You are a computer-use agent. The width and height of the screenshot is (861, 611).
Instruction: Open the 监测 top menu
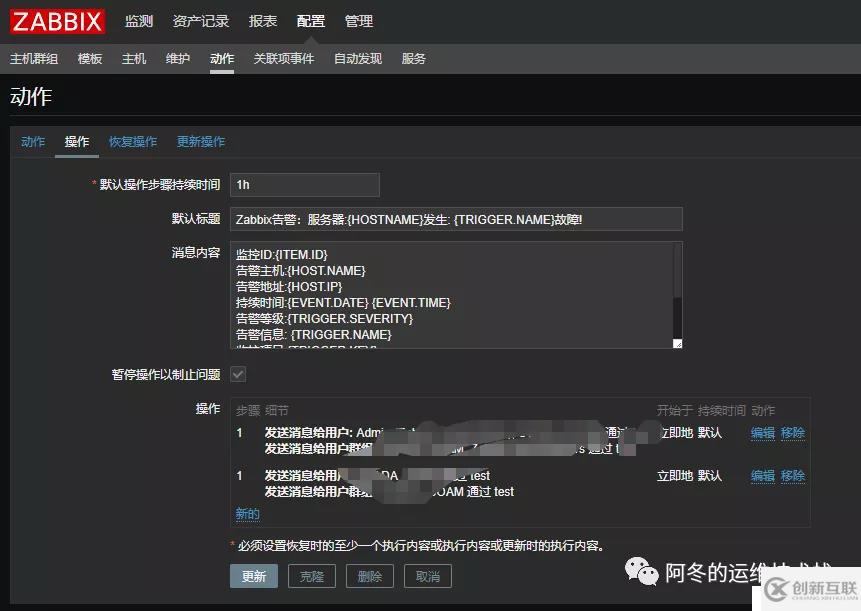pos(139,21)
